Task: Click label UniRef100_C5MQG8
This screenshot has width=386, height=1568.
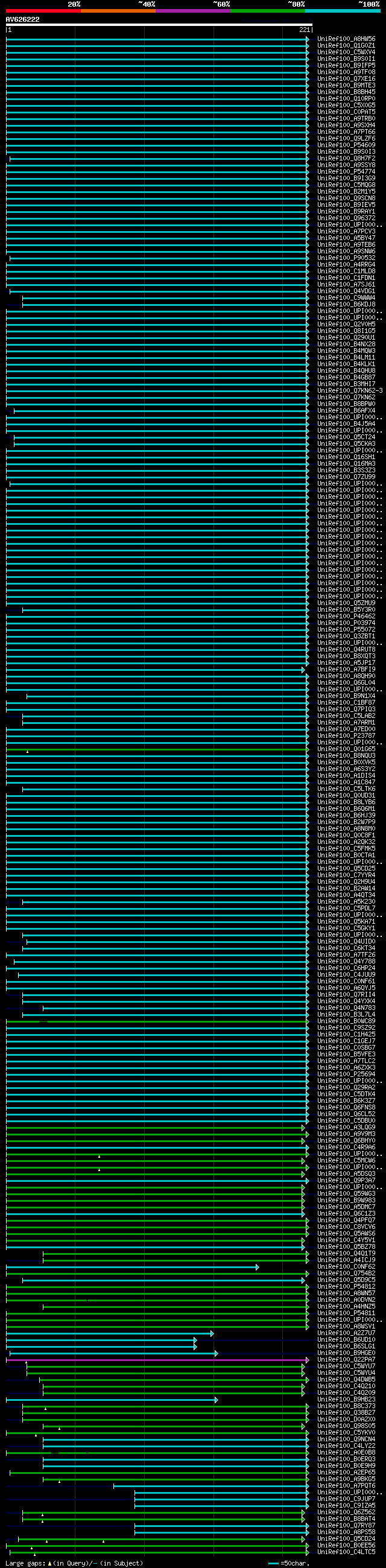Action: pos(346,185)
